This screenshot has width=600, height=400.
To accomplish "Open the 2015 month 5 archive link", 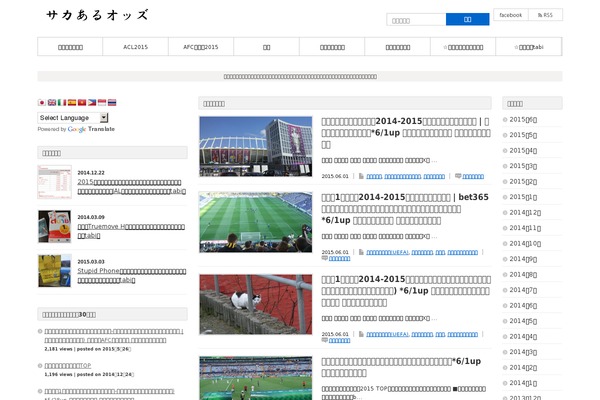I will pyautogui.click(x=523, y=135).
